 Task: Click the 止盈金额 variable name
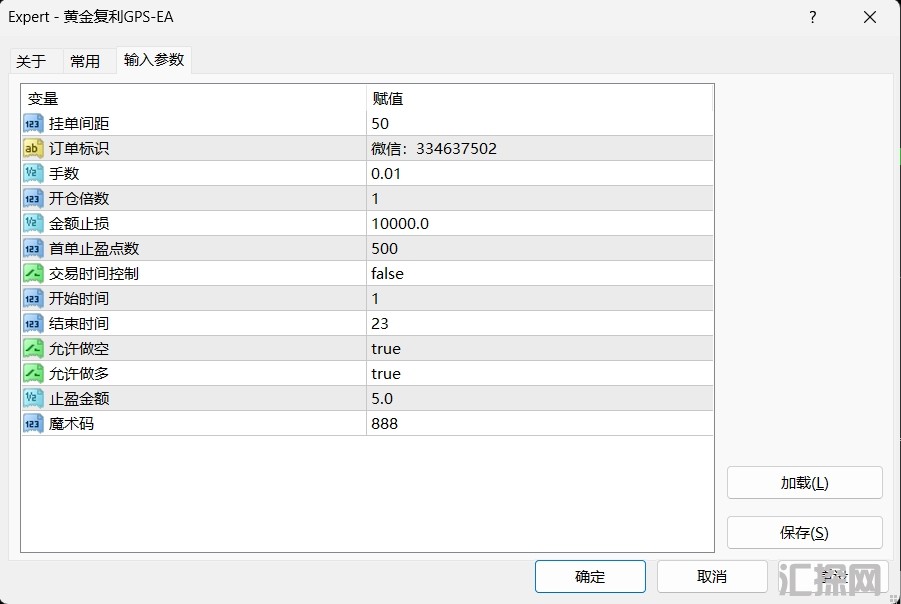click(79, 398)
